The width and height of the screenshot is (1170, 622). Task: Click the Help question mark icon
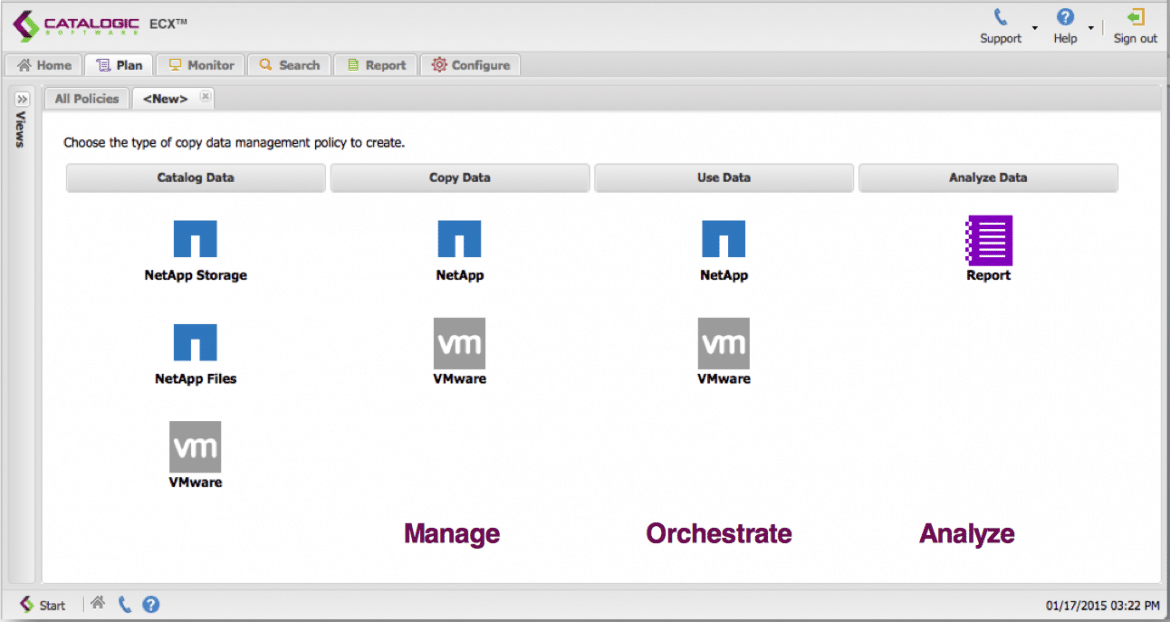pyautogui.click(x=1065, y=17)
